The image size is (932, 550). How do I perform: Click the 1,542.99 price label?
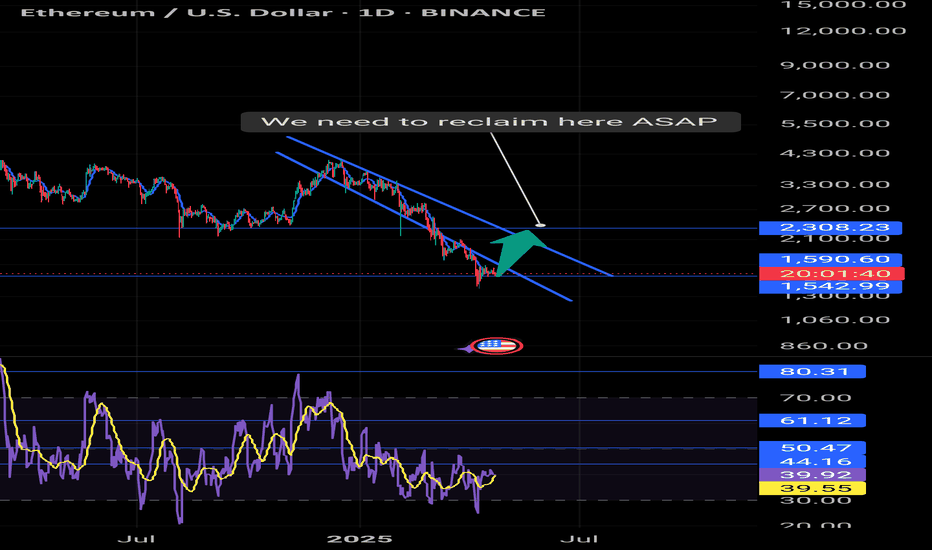(830, 287)
